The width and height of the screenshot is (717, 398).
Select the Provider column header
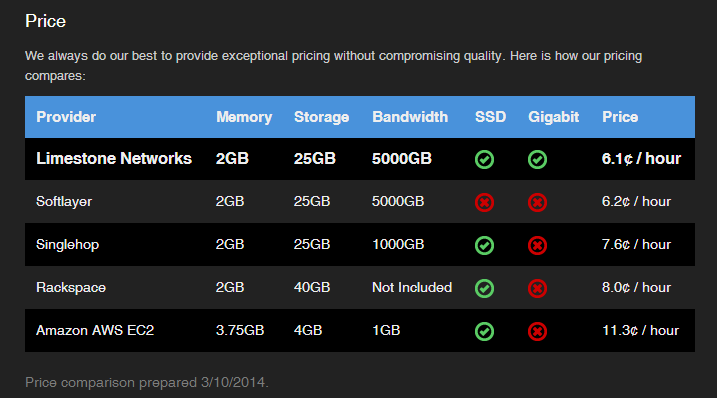(66, 117)
